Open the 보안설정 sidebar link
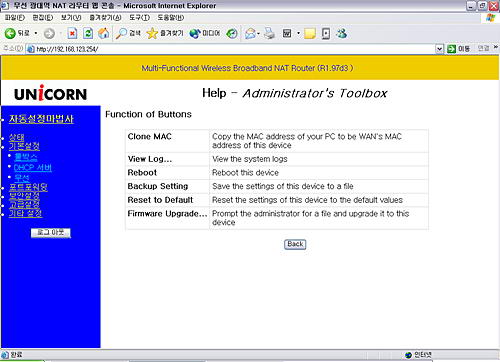 tap(24, 196)
